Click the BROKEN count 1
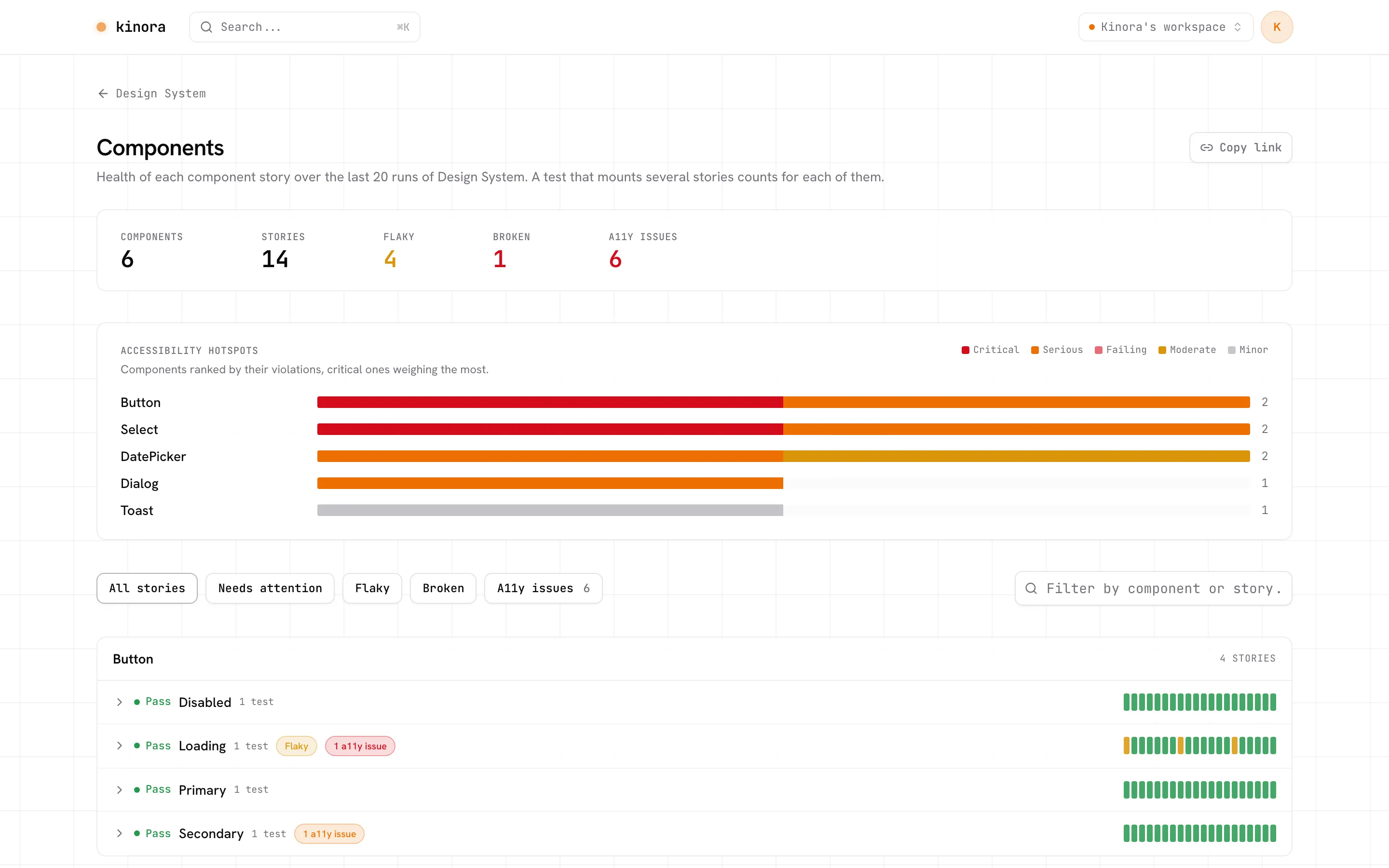1389x868 pixels. pyautogui.click(x=500, y=259)
